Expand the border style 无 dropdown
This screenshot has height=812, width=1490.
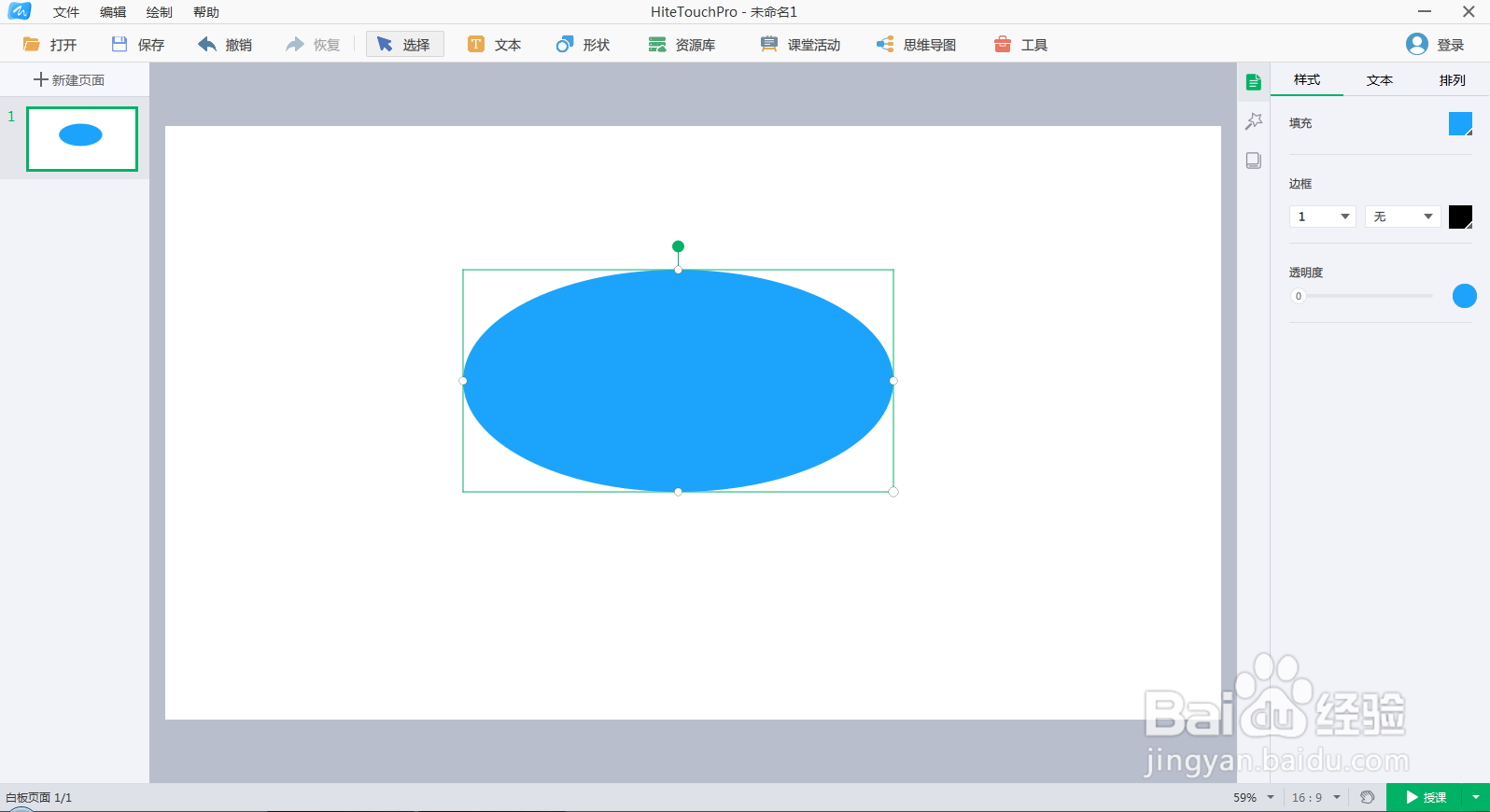pyautogui.click(x=1402, y=217)
